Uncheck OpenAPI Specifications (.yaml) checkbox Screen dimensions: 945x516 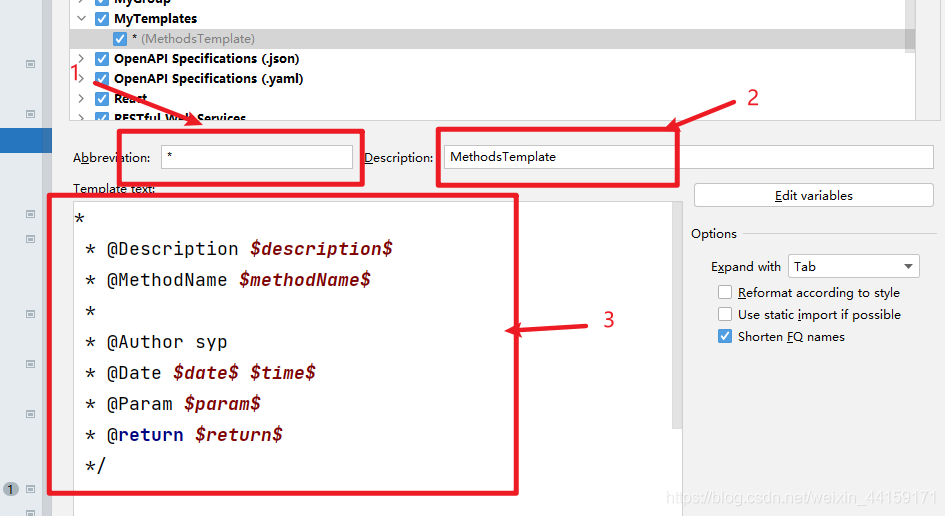point(102,78)
